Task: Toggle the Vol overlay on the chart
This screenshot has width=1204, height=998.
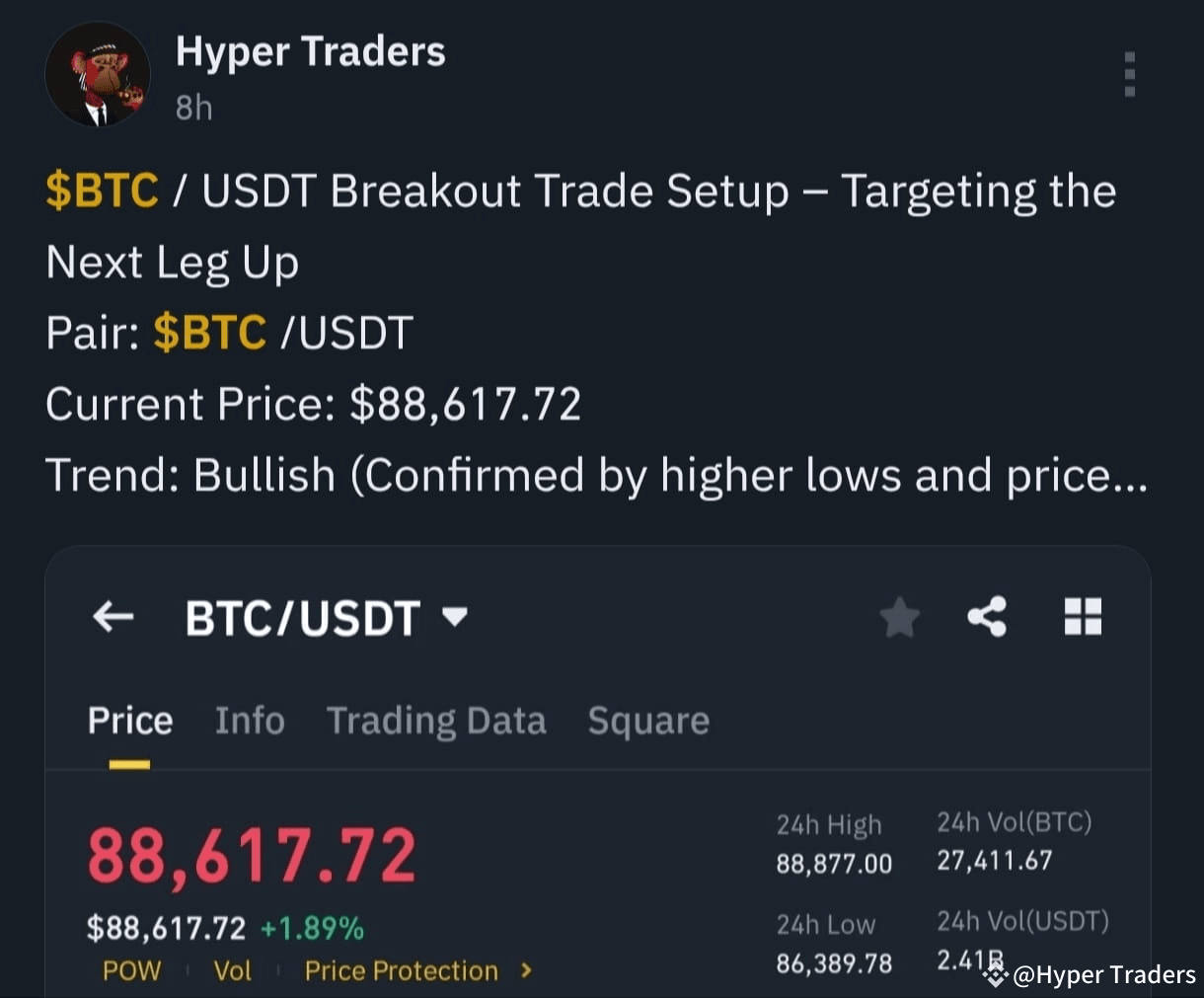Action: pyautogui.click(x=233, y=970)
